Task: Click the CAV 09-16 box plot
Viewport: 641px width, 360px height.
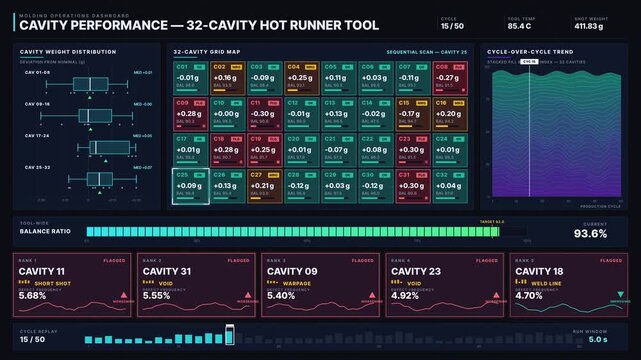Action: coord(87,116)
